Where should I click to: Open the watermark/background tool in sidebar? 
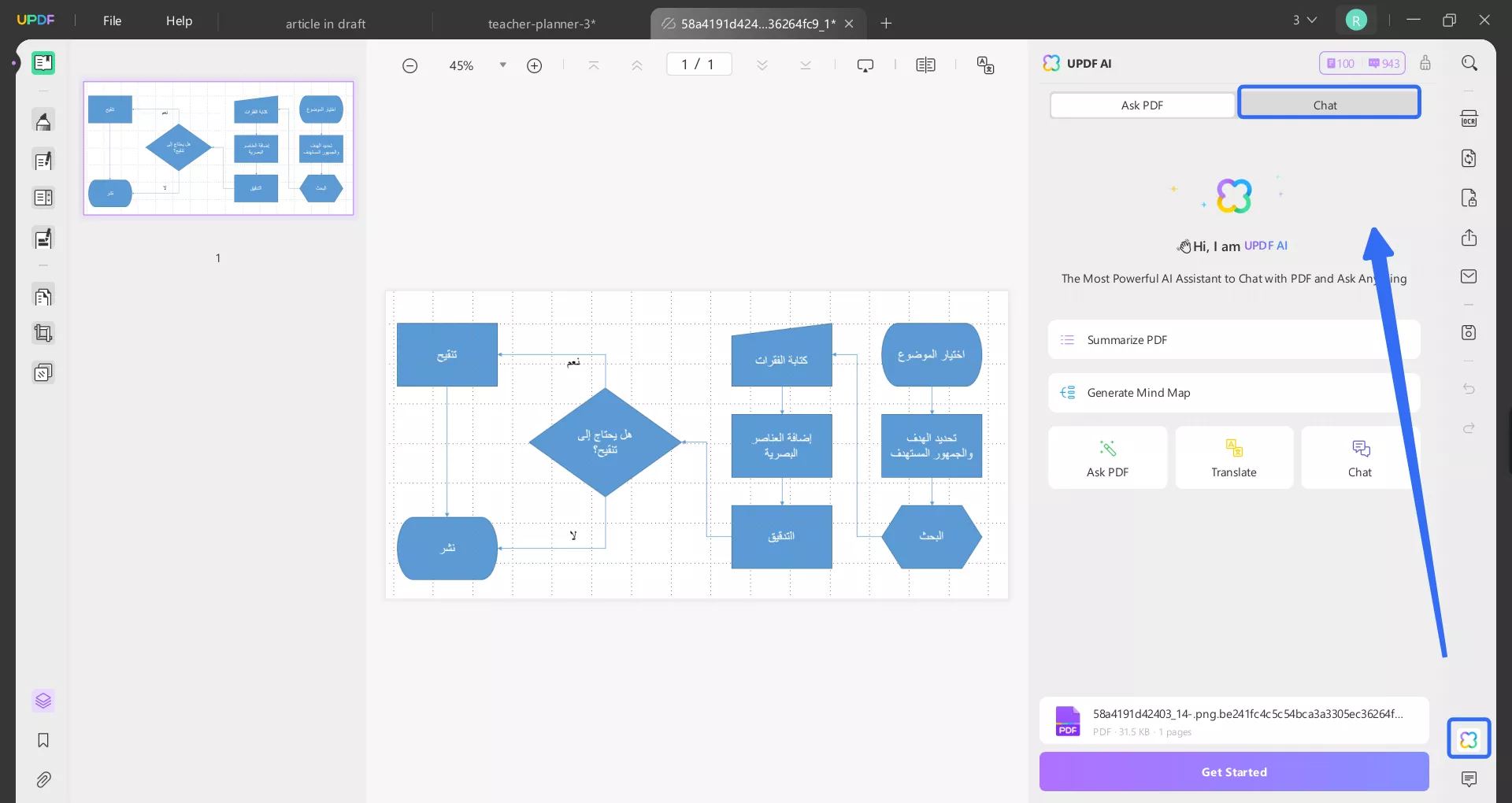(43, 372)
